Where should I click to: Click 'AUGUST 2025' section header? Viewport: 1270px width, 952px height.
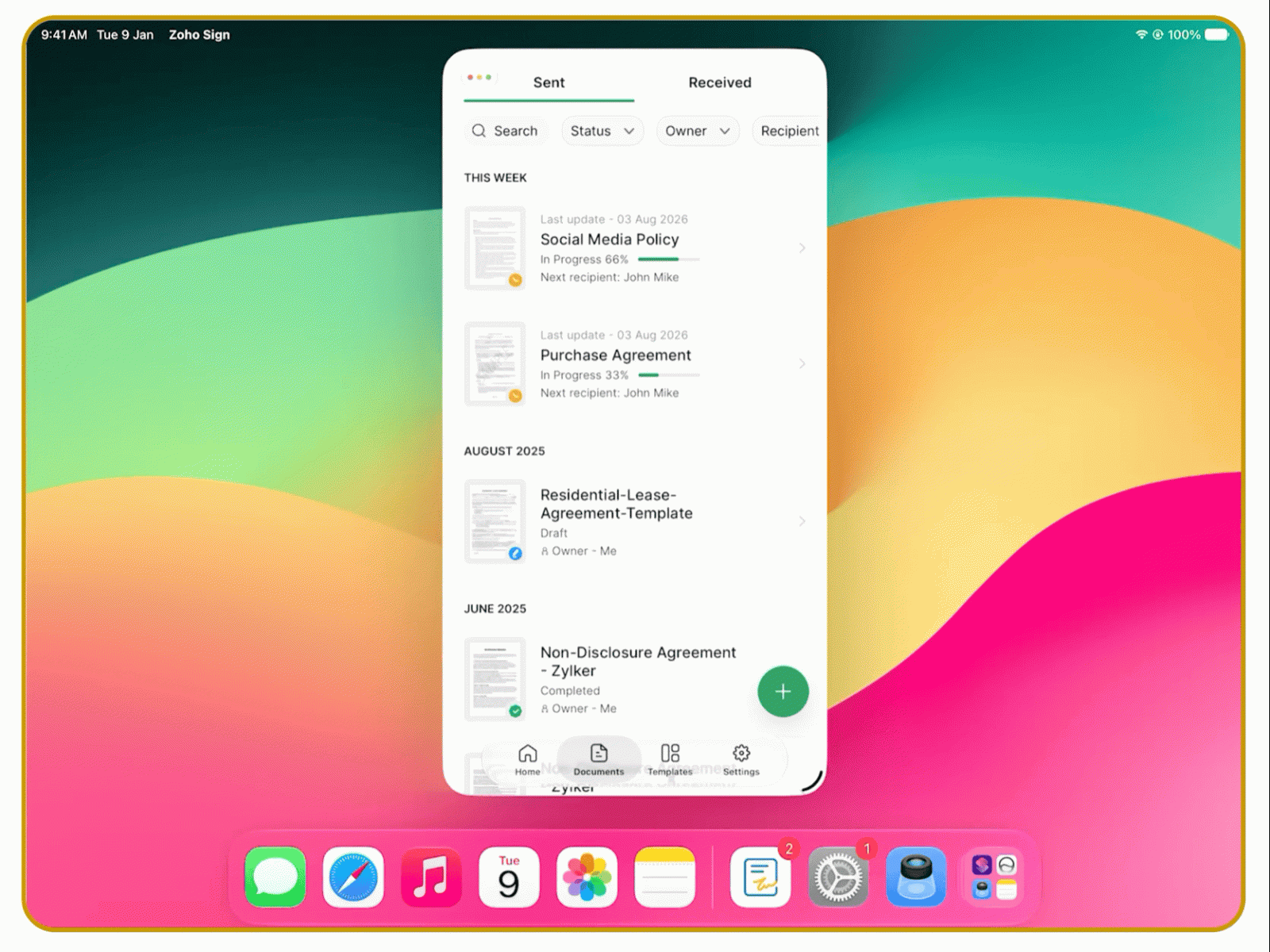point(504,451)
